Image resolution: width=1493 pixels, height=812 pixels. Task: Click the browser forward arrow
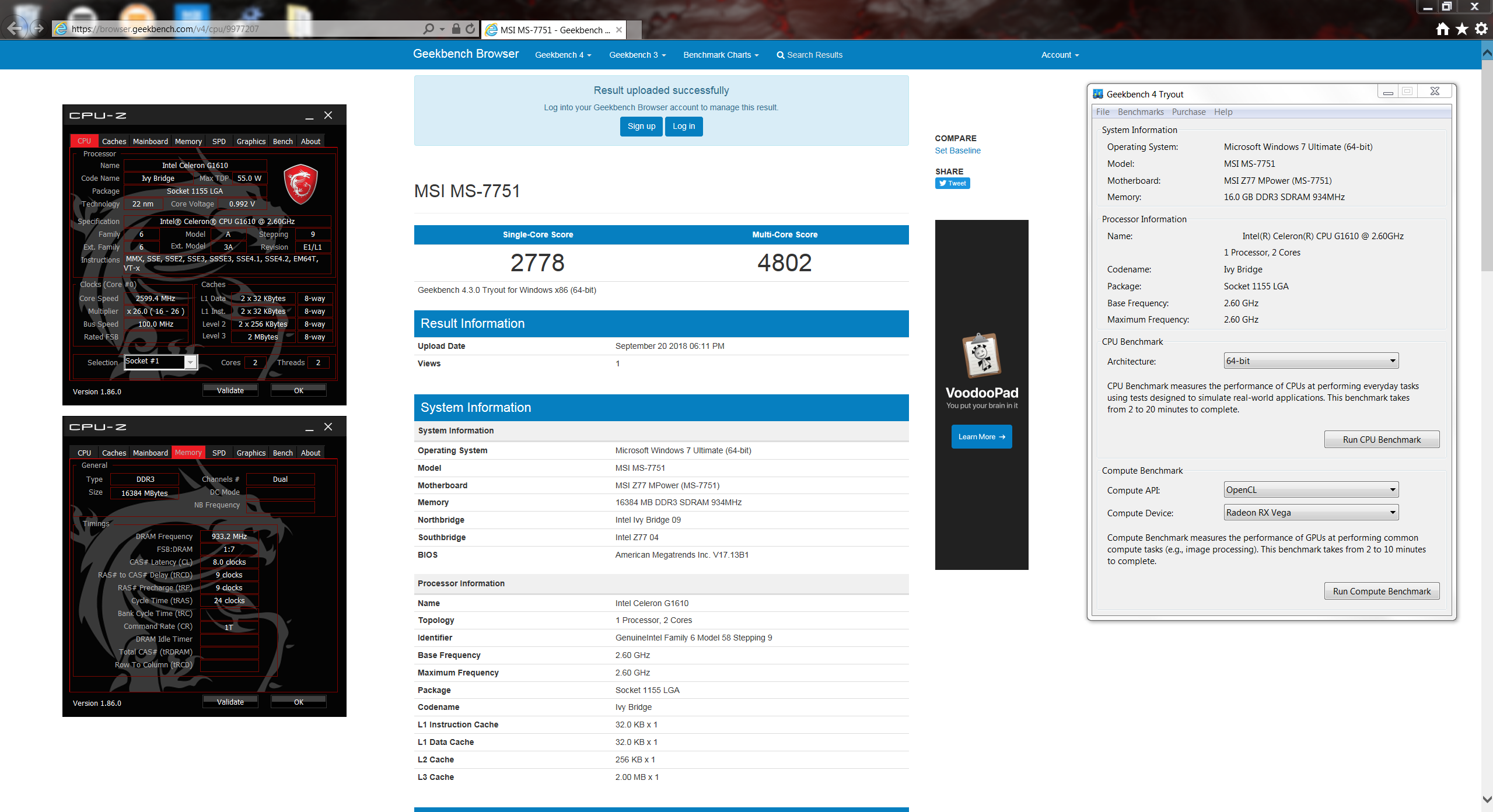(x=39, y=28)
